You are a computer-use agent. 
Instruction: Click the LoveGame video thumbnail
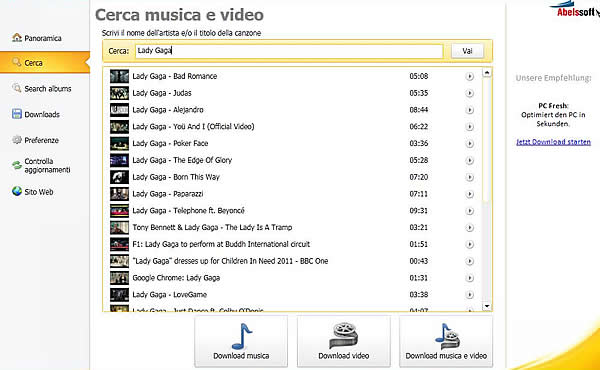tap(119, 295)
